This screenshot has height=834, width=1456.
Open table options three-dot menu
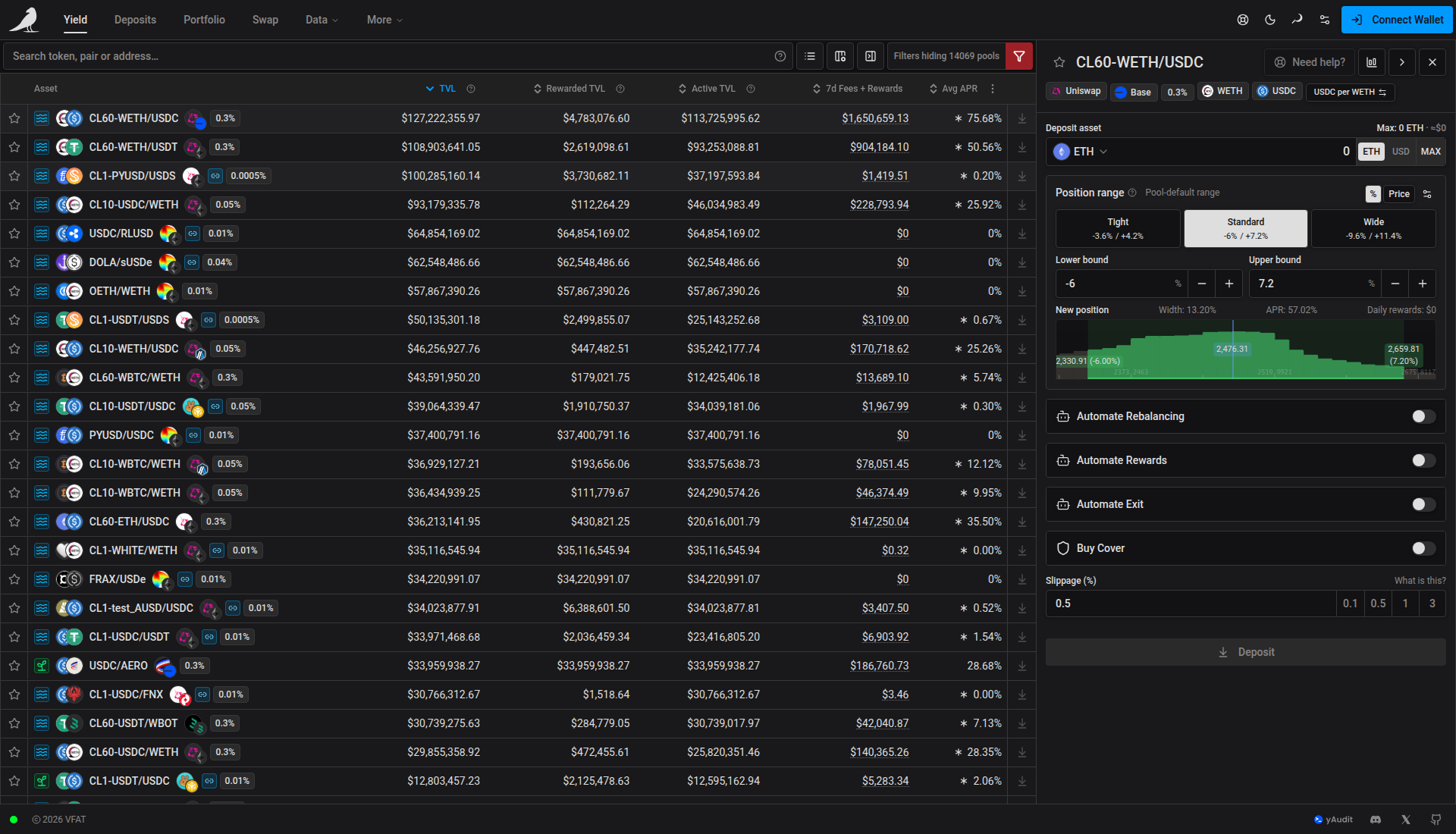pos(993,89)
